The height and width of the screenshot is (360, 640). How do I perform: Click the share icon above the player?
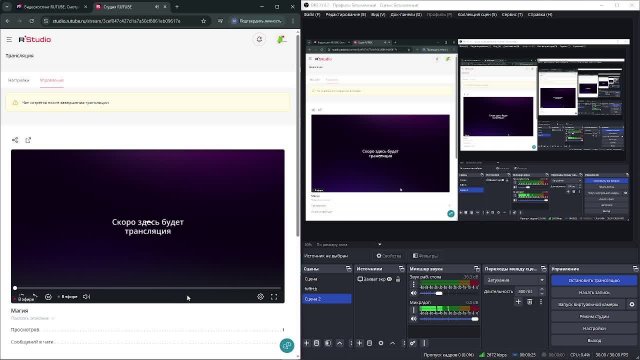15,140
